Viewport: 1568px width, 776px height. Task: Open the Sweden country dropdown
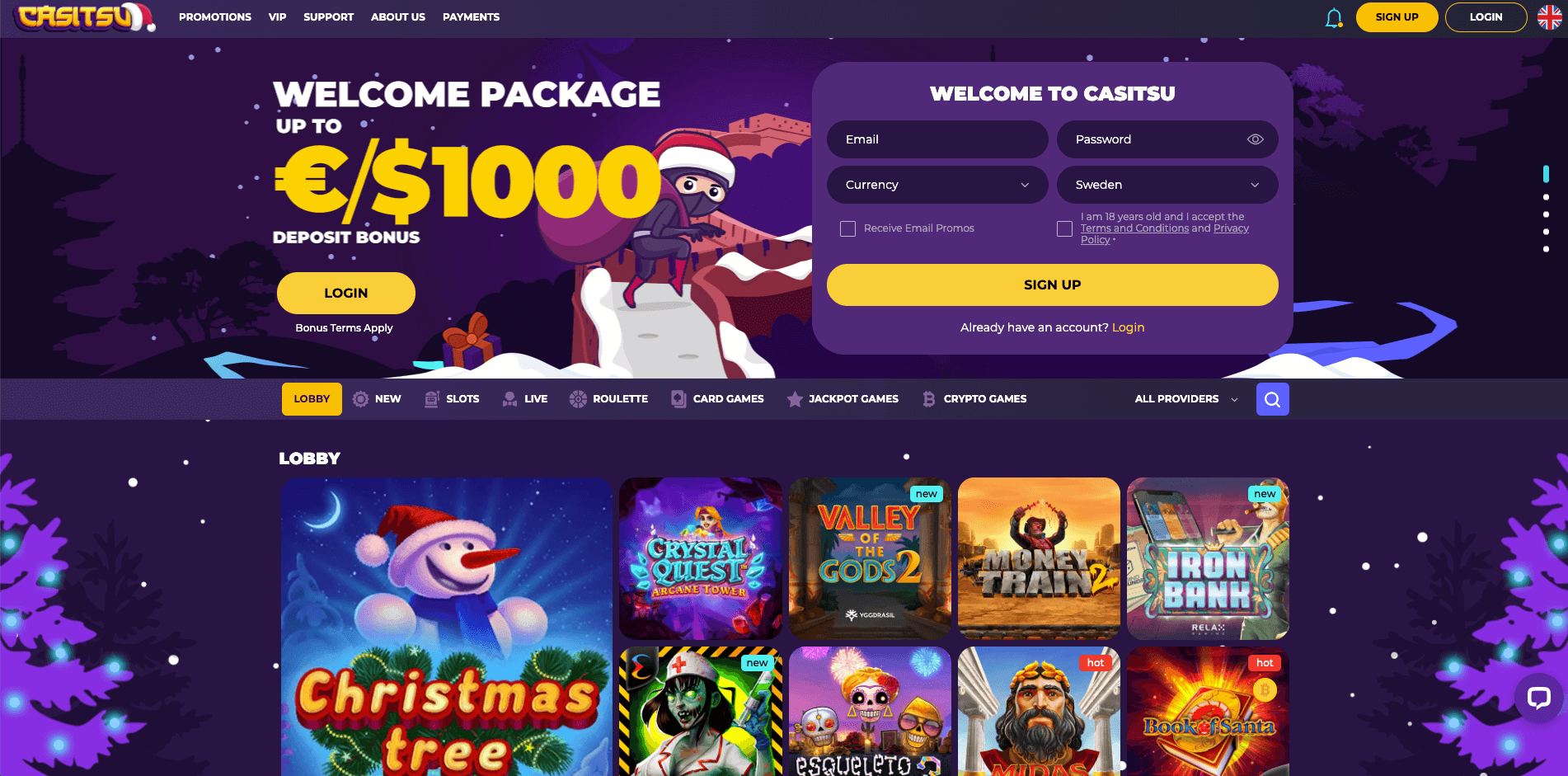pyautogui.click(x=1167, y=185)
